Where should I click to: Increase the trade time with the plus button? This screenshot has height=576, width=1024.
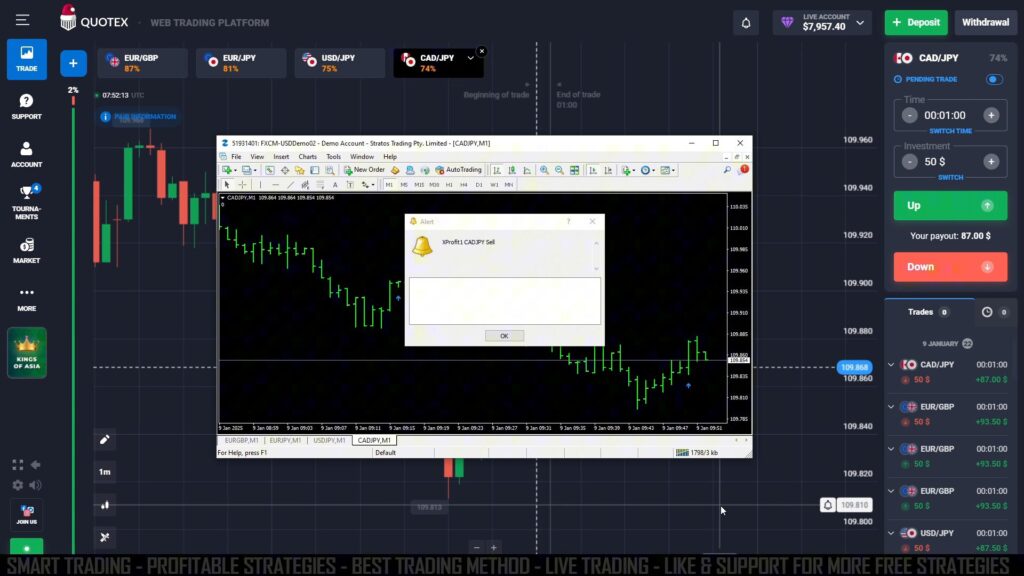pyautogui.click(x=991, y=116)
